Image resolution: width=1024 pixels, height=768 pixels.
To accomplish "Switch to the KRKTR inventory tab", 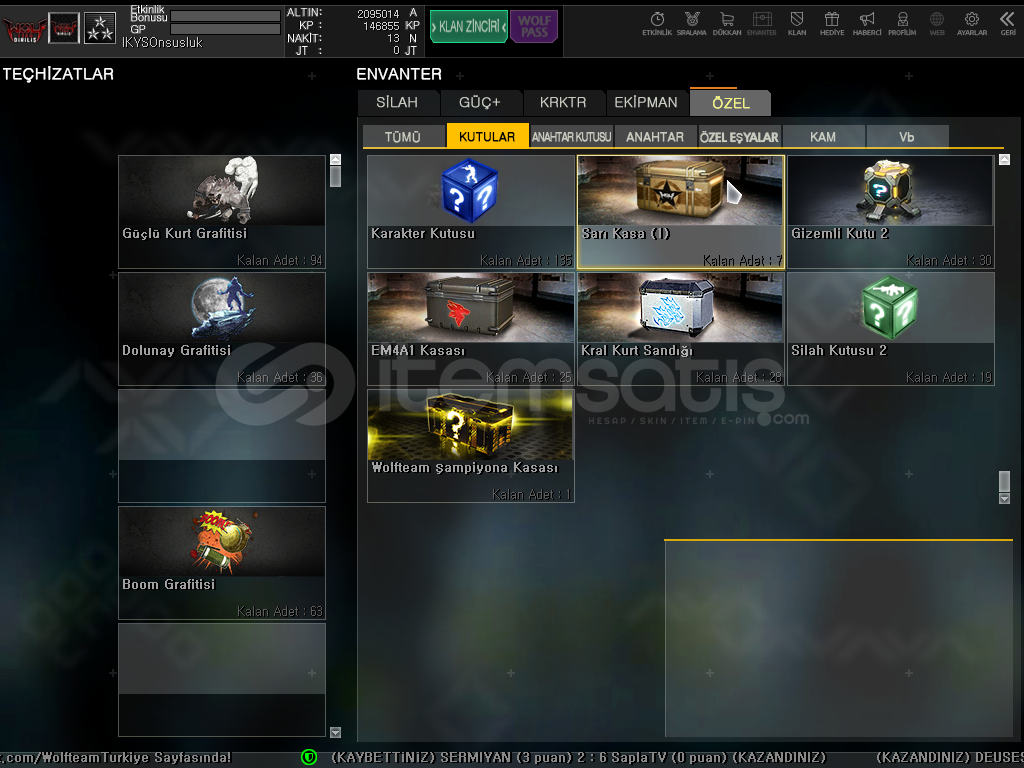I will pos(563,103).
